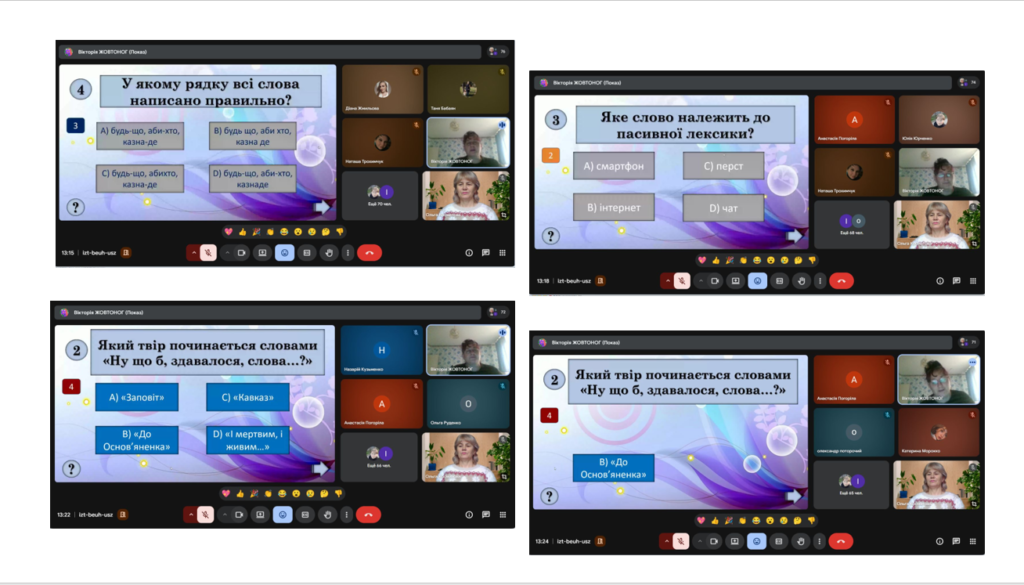Unmute the microphone in the 13:15 meeting window
The height and width of the screenshot is (585, 1024).
tap(208, 253)
